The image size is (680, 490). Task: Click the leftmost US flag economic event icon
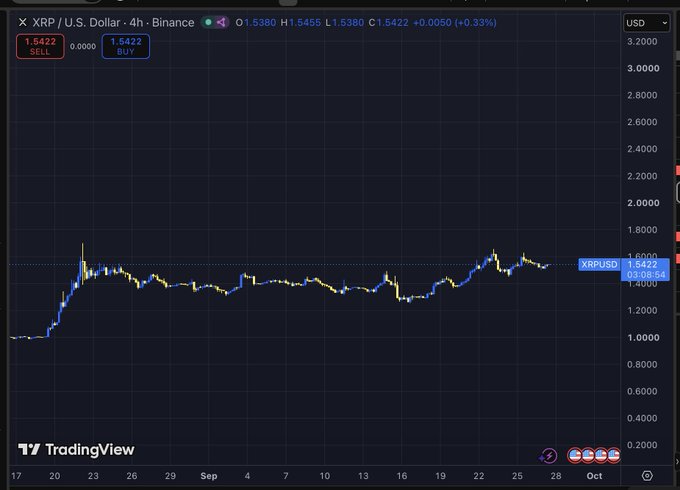coord(575,456)
